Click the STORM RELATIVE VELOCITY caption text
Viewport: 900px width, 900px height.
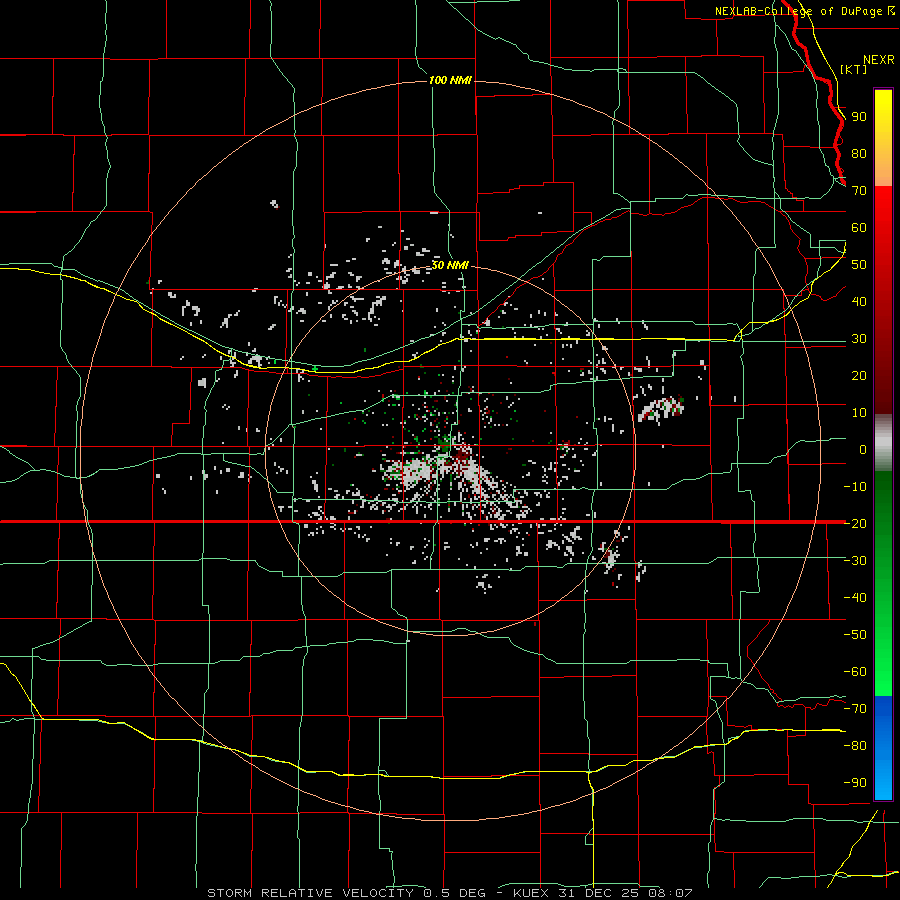point(310,893)
